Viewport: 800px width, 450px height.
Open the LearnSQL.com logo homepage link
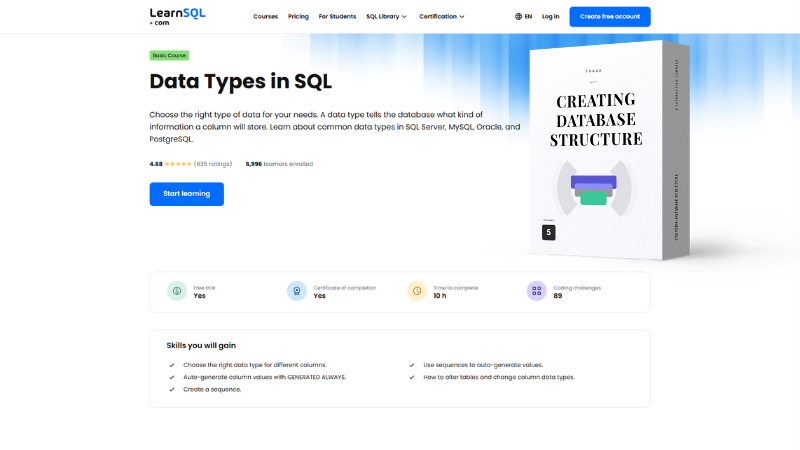177,16
